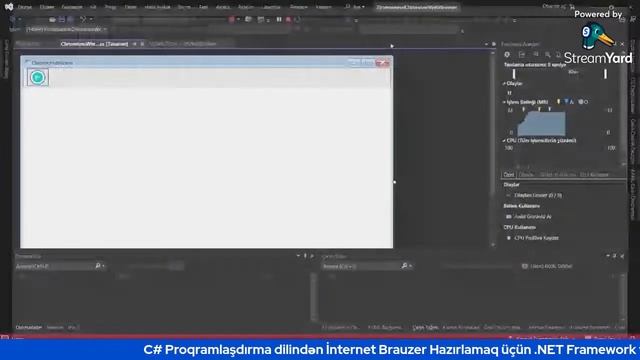Screen dimensions: 640x360
Task: Click the zoom magnifier icon in Diagnostic Tools
Action: (x=547, y=54)
